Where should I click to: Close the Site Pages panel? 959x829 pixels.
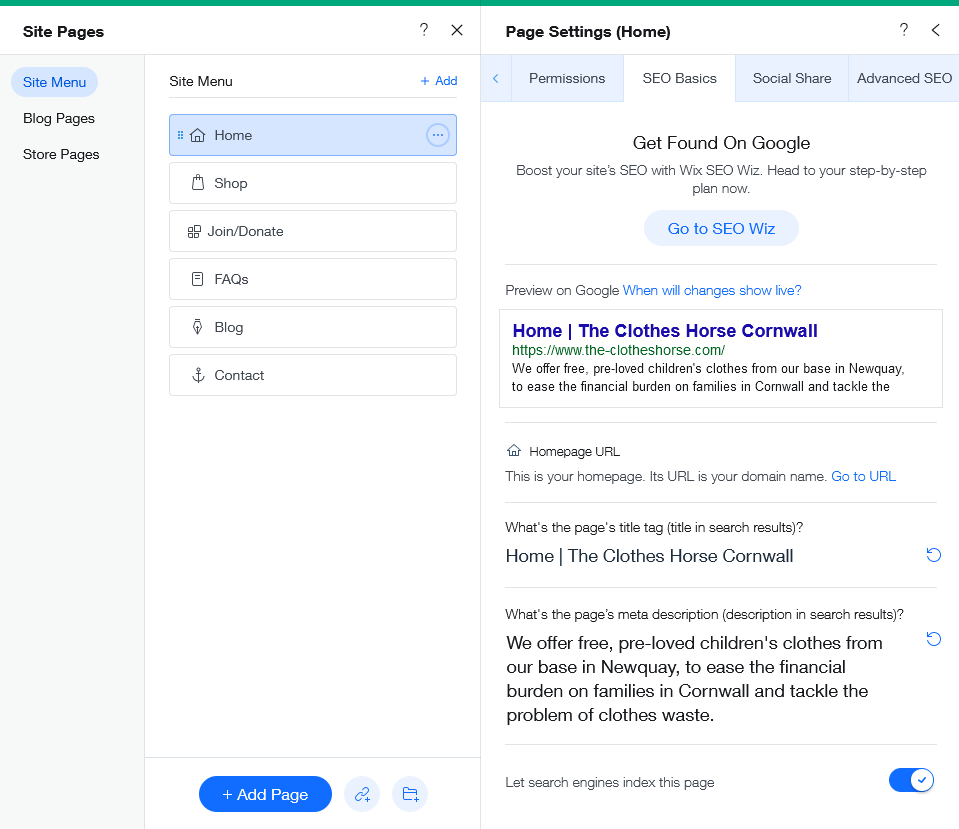pyautogui.click(x=457, y=30)
